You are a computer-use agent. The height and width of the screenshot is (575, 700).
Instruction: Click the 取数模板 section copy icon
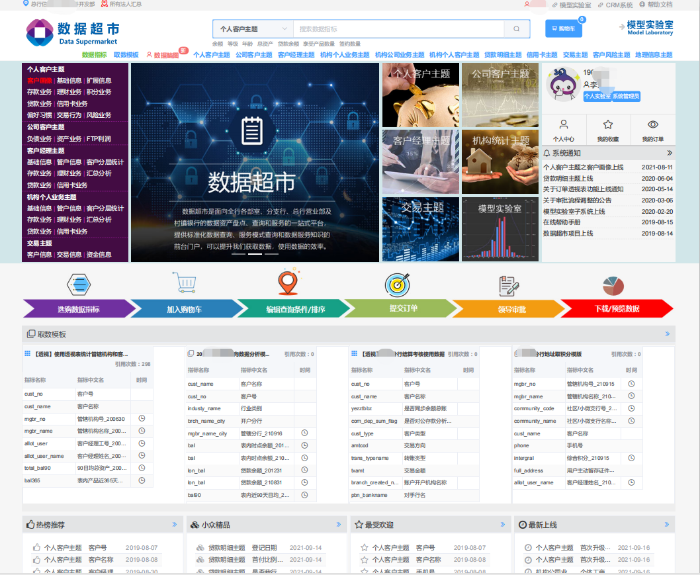tap(31, 334)
